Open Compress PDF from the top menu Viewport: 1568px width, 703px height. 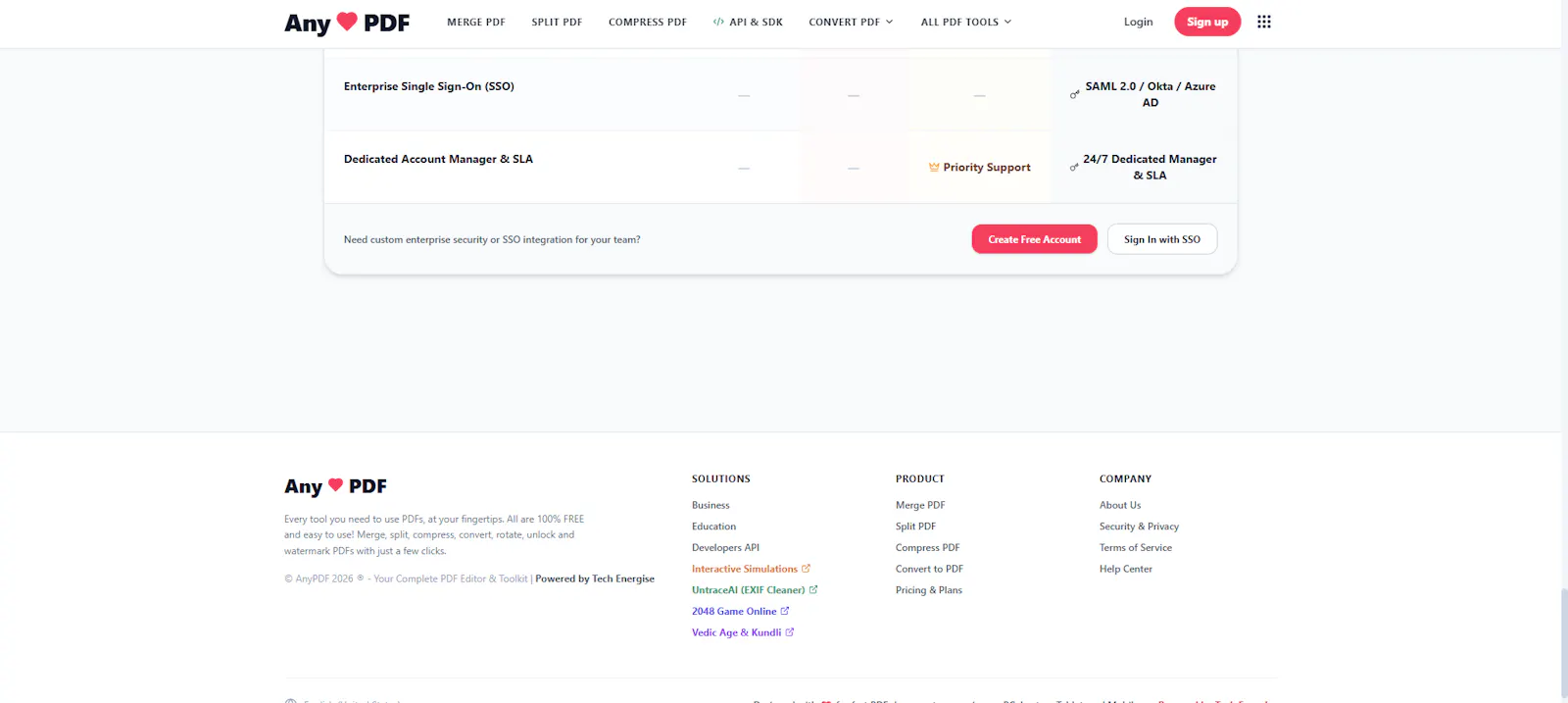[x=648, y=22]
